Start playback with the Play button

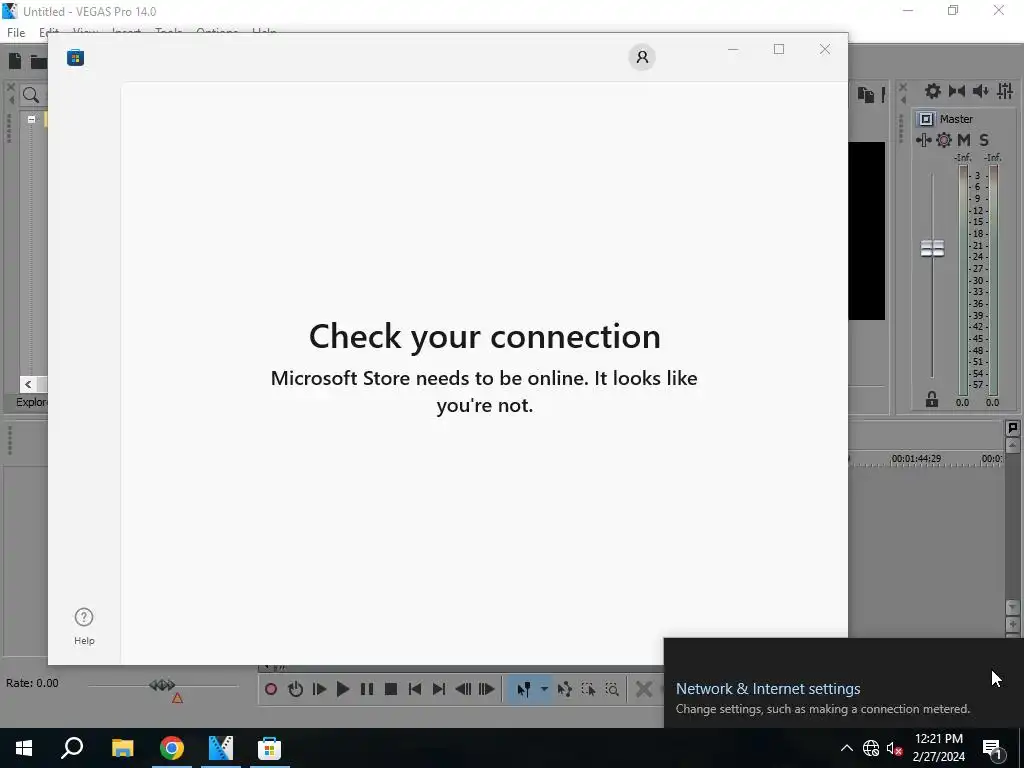tap(343, 689)
